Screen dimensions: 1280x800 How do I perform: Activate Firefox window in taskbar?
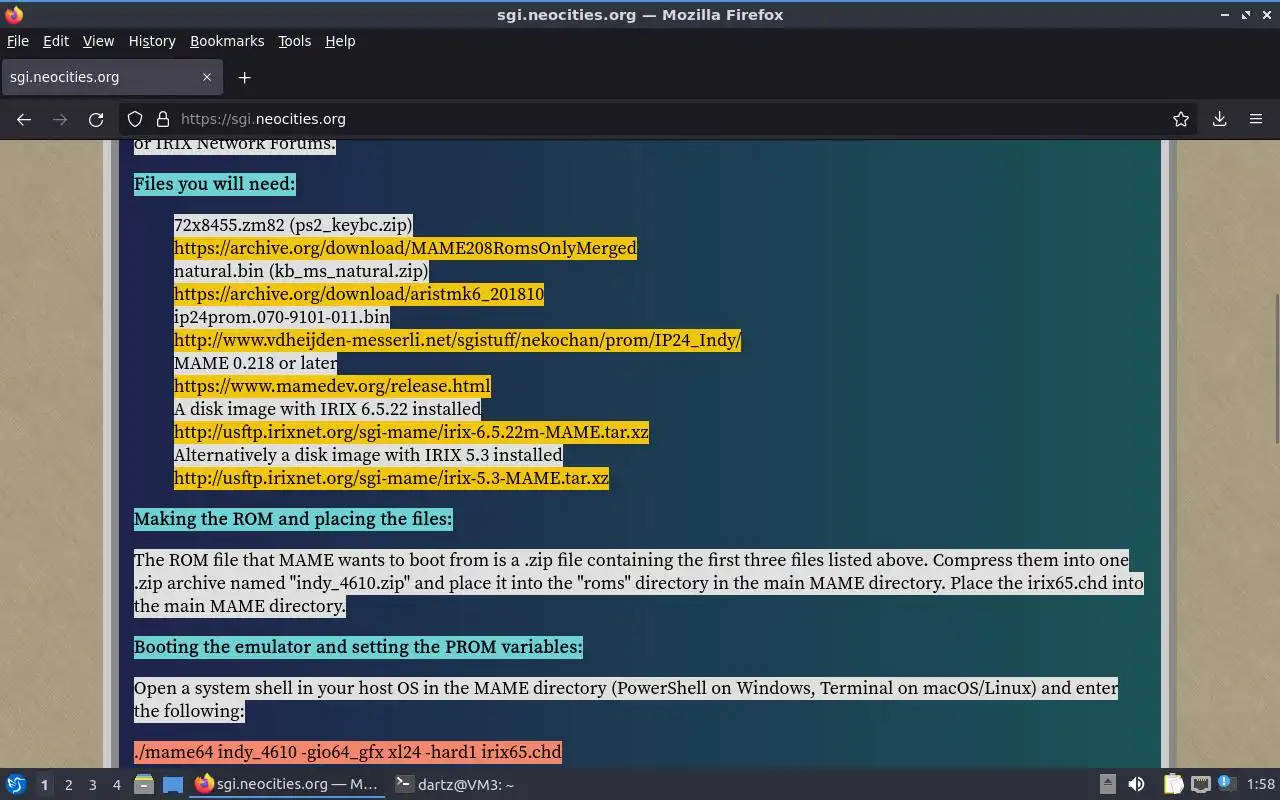click(287, 785)
